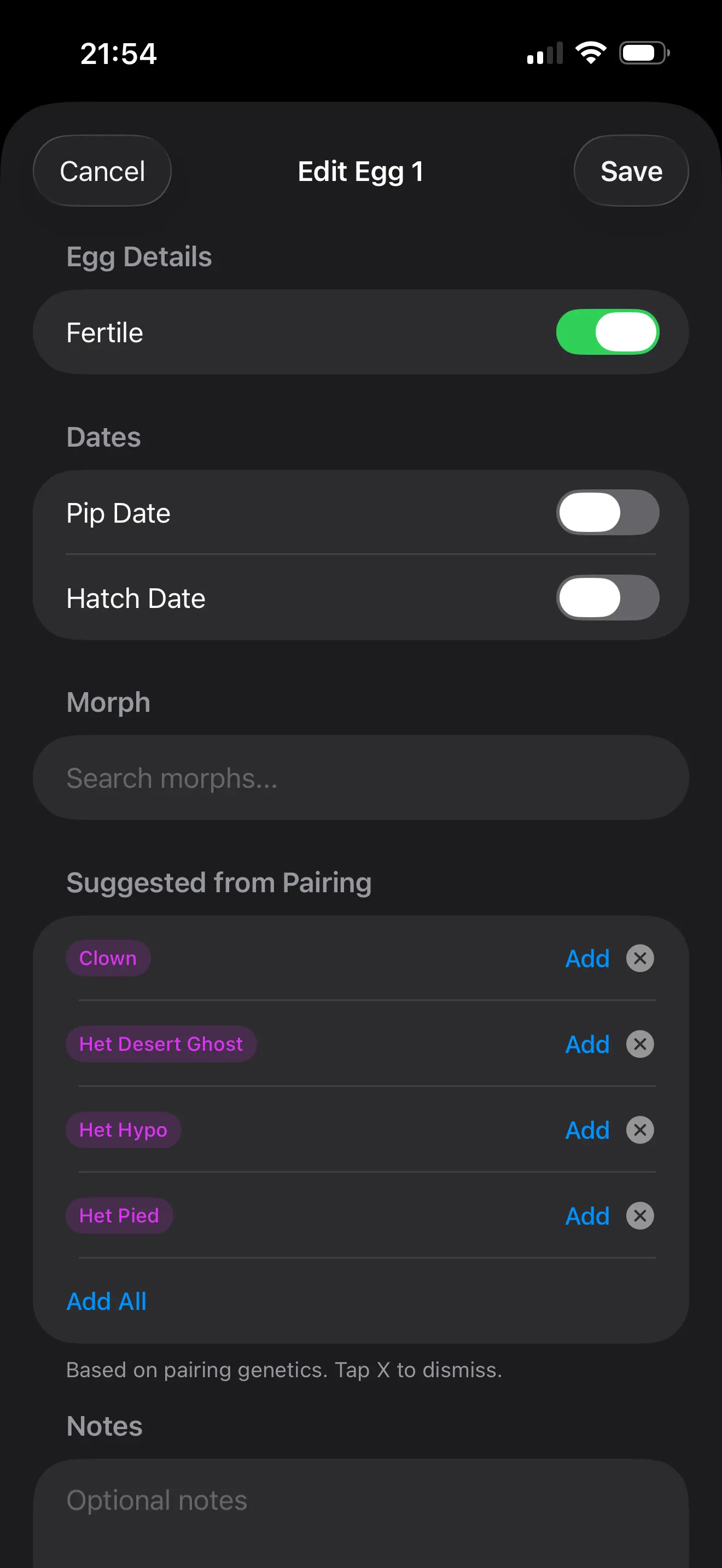722x1568 pixels.
Task: Tap the clock in the status bar
Action: (119, 54)
